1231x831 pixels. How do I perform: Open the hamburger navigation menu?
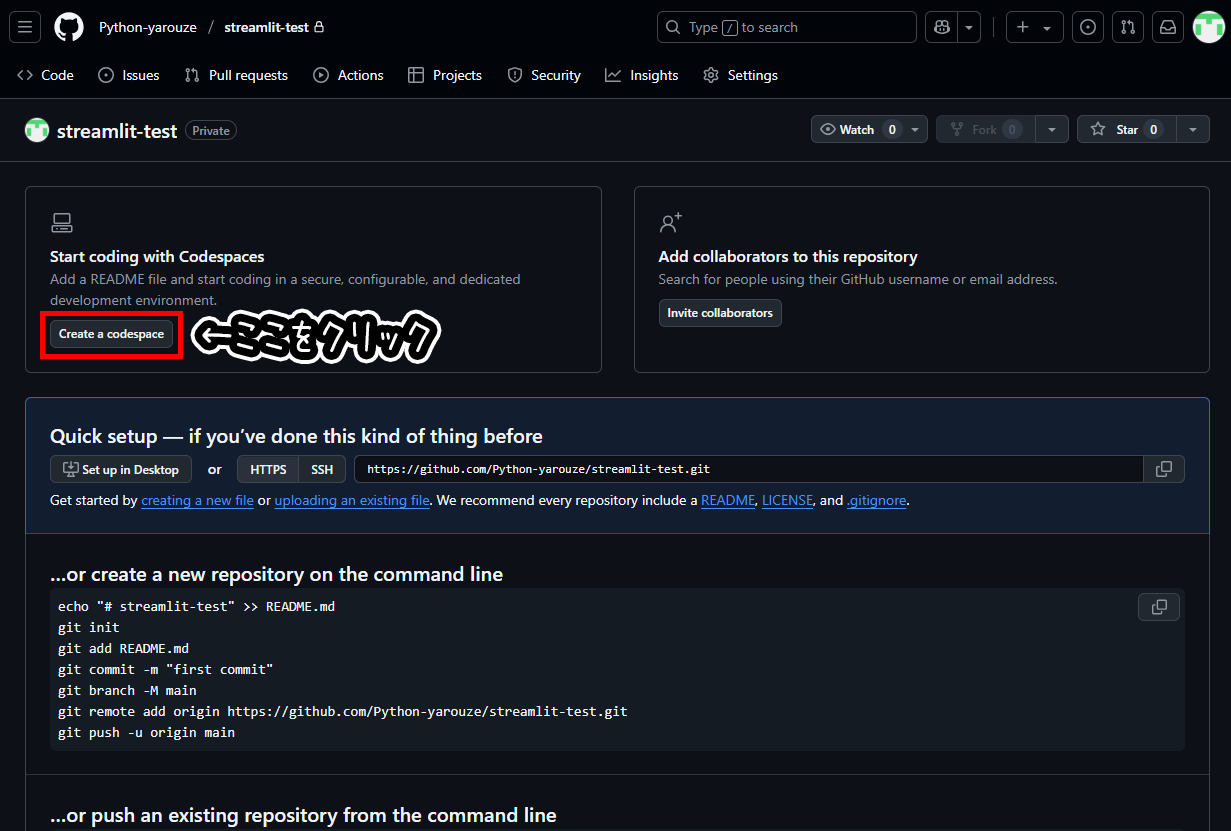[25, 27]
